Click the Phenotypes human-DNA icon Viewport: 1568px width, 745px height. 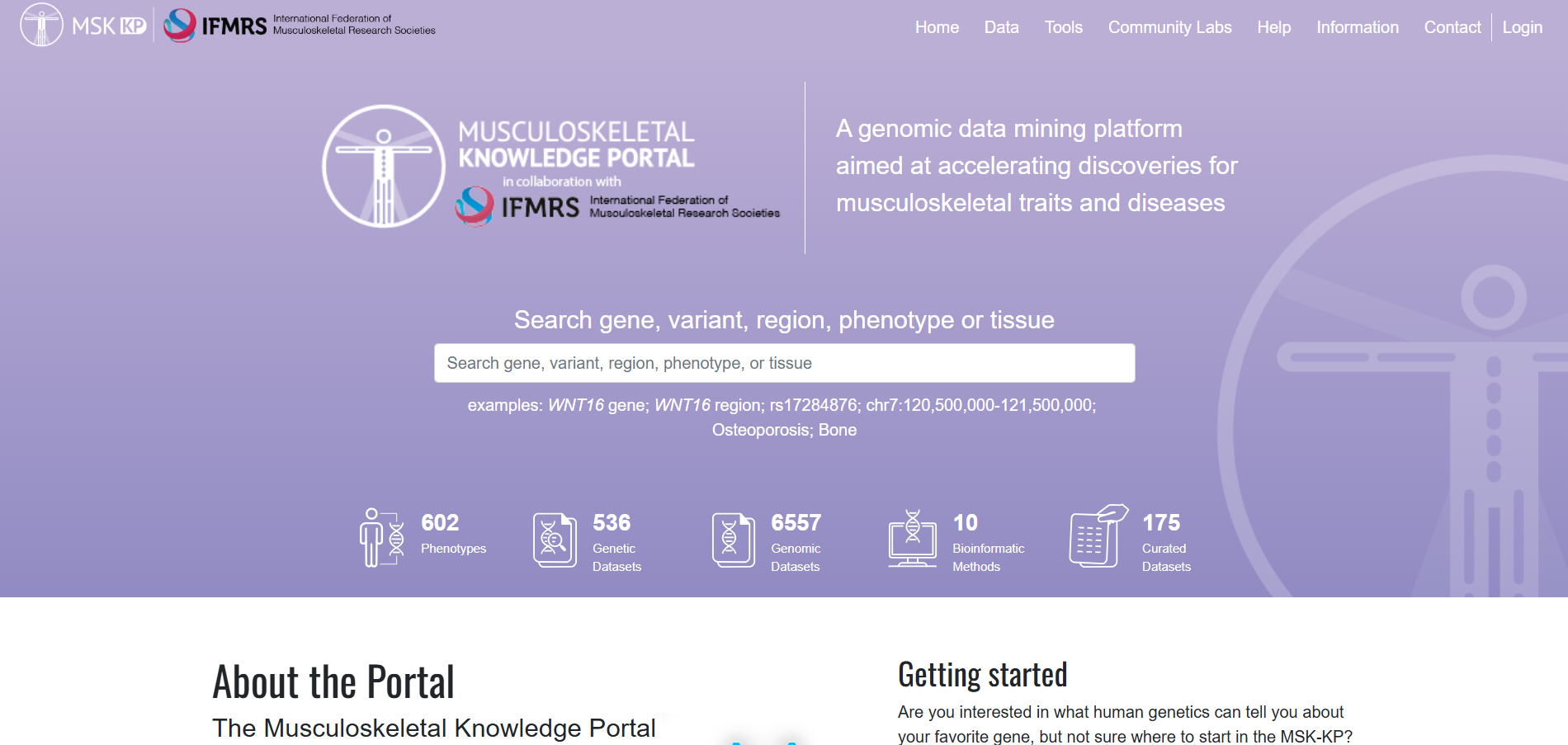click(382, 537)
